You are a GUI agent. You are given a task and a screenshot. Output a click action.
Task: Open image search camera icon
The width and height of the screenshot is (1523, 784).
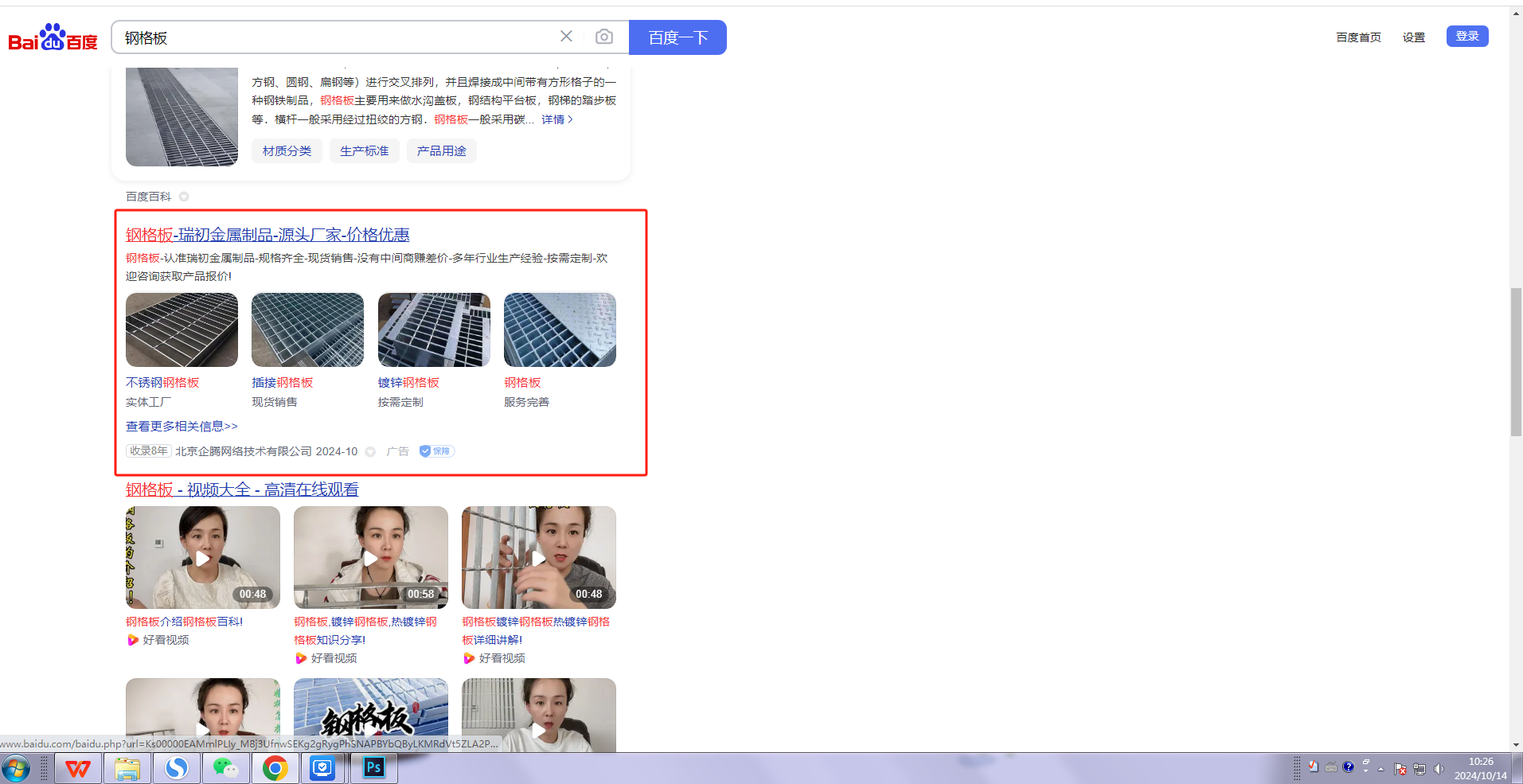point(604,37)
